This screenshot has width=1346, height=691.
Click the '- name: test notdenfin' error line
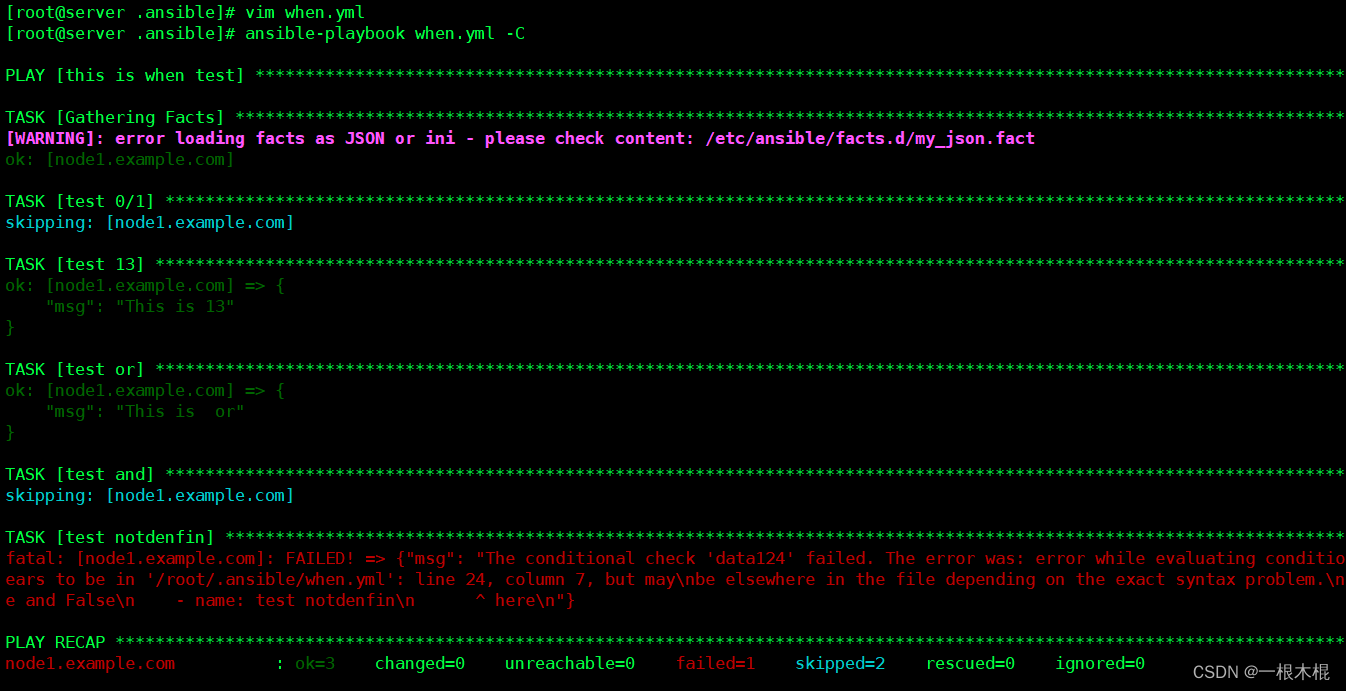pyautogui.click(x=290, y=600)
